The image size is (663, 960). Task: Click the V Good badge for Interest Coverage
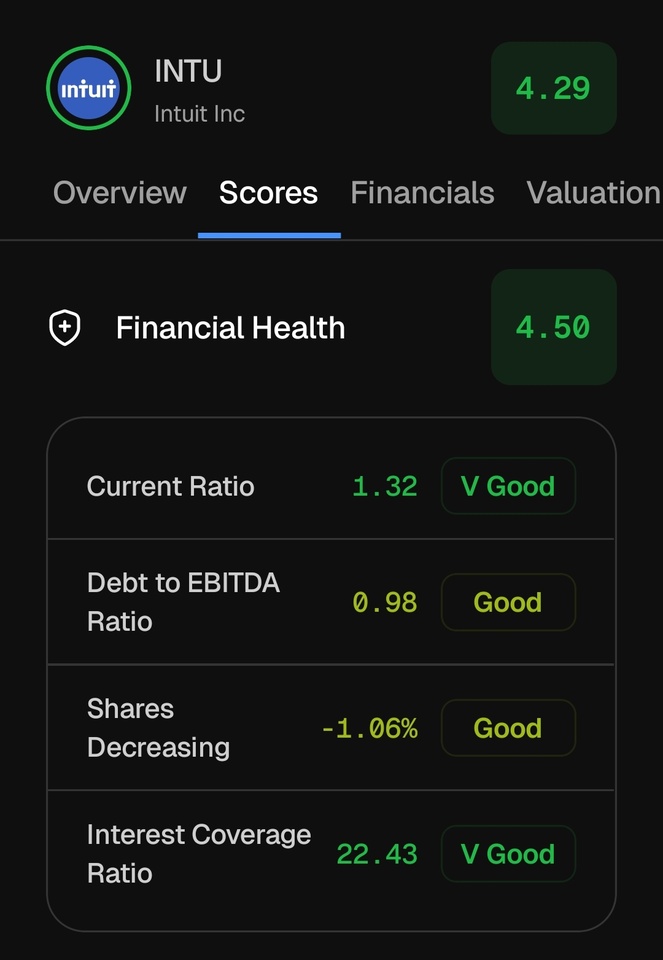508,854
